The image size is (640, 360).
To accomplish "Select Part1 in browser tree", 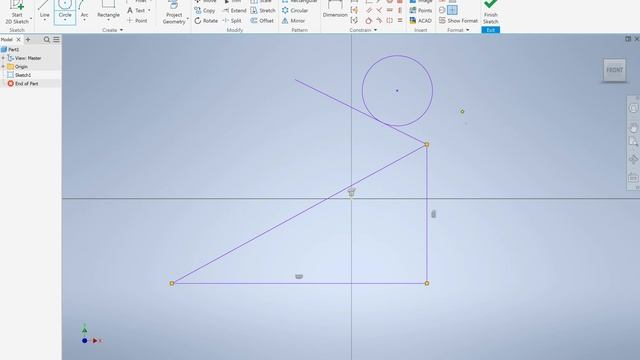I will tap(10, 49).
